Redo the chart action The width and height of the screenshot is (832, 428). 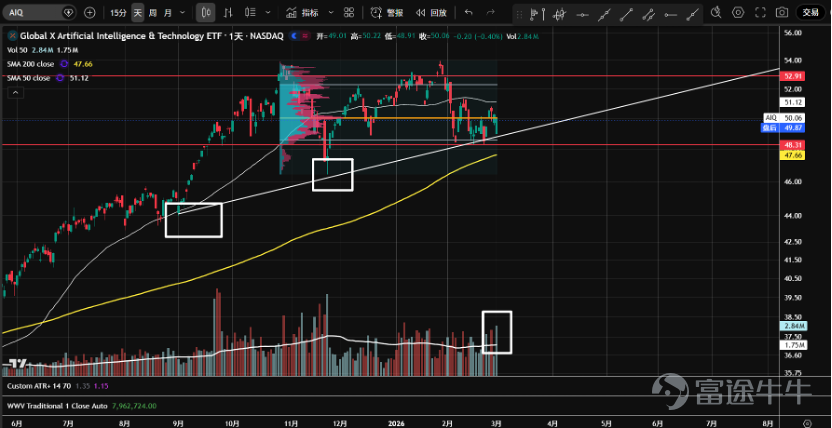(x=491, y=12)
